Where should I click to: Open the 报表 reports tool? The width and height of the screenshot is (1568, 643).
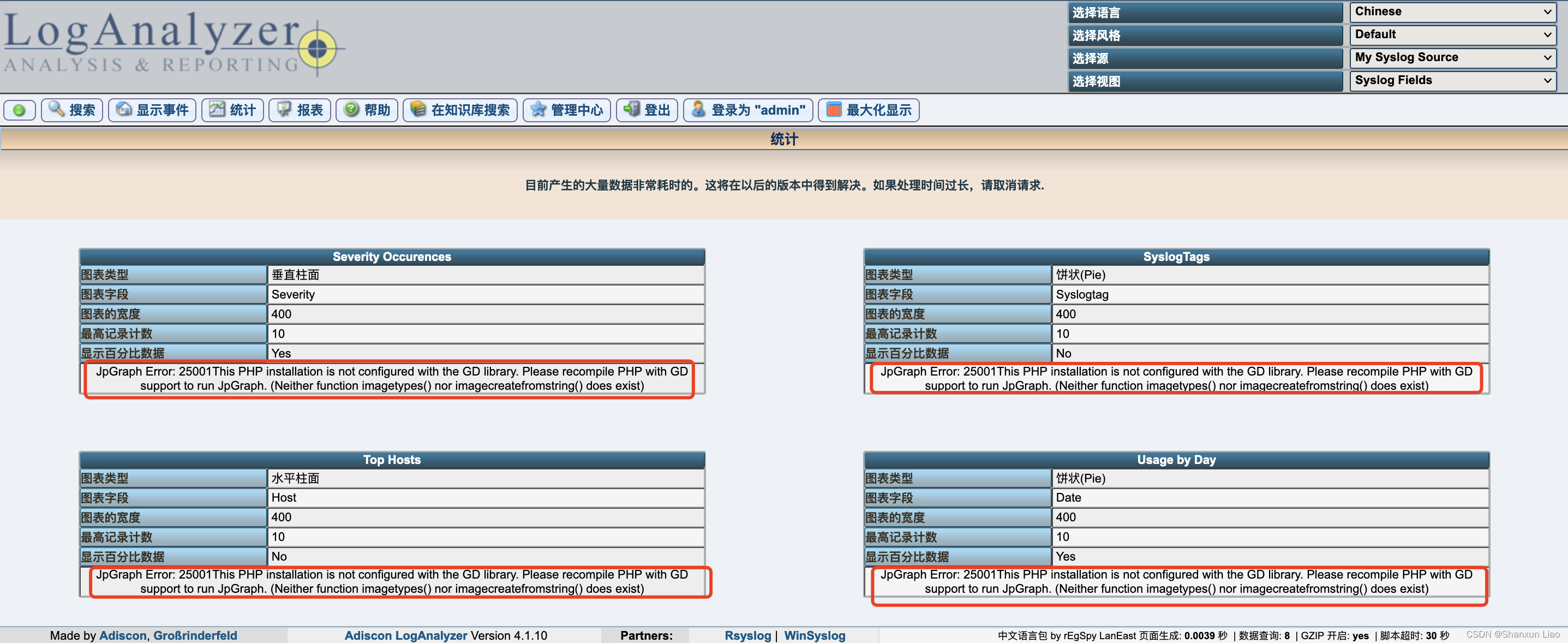(300, 110)
